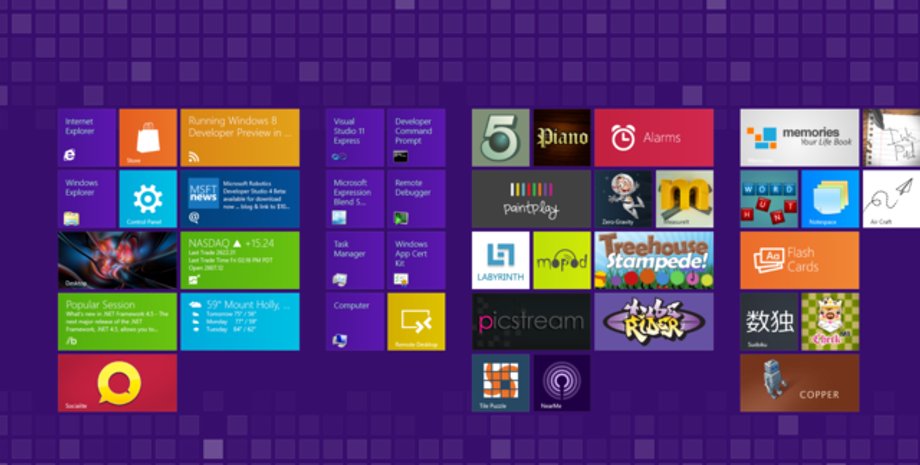Launch the Piano app tile

click(561, 138)
